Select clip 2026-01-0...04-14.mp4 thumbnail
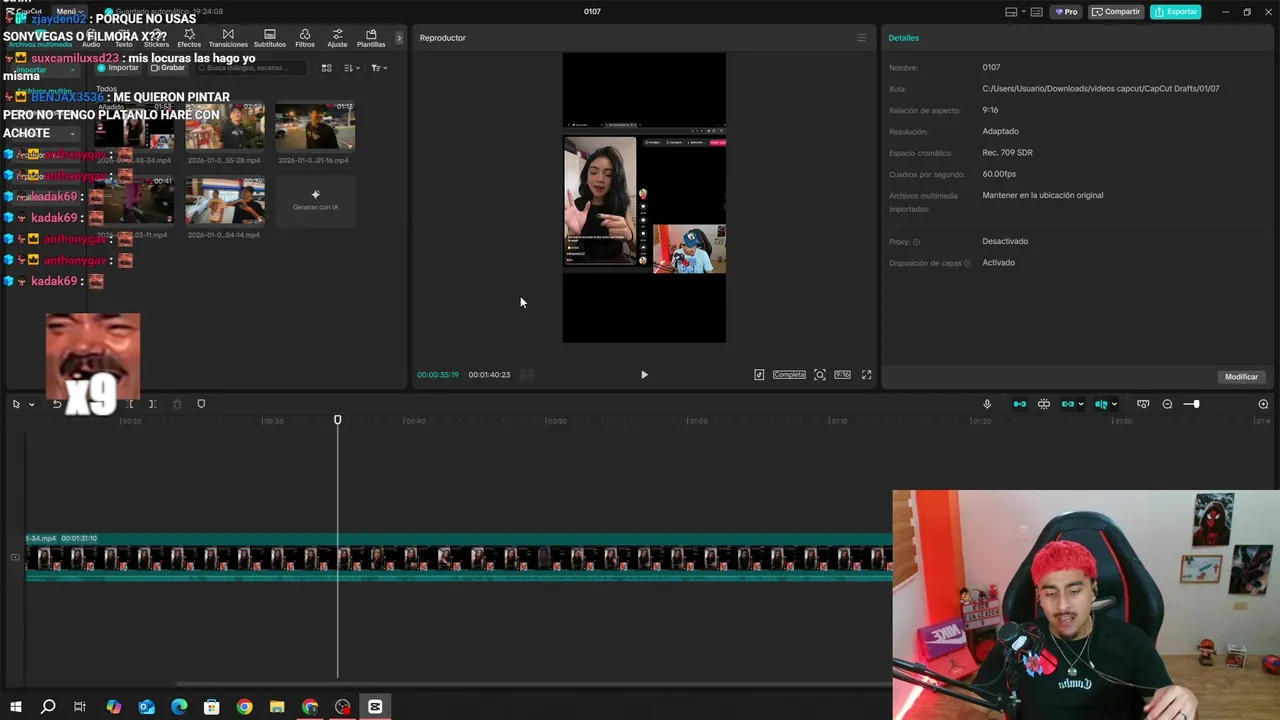The height and width of the screenshot is (720, 1280). [x=224, y=201]
